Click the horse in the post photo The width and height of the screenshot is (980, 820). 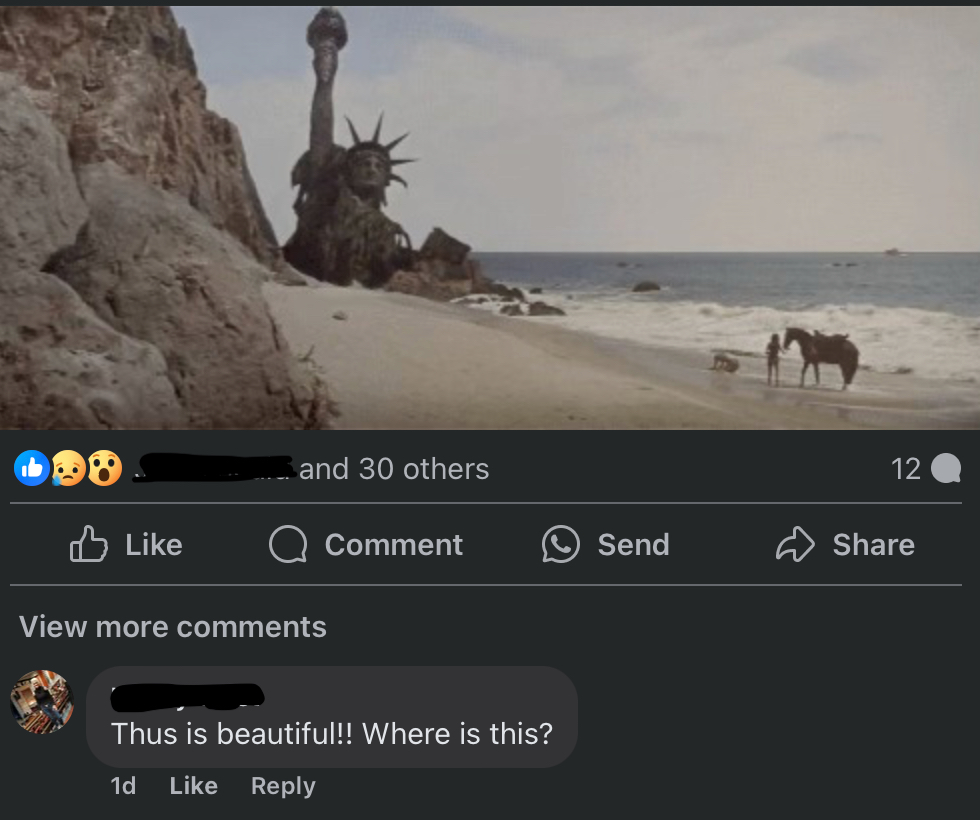point(823,354)
